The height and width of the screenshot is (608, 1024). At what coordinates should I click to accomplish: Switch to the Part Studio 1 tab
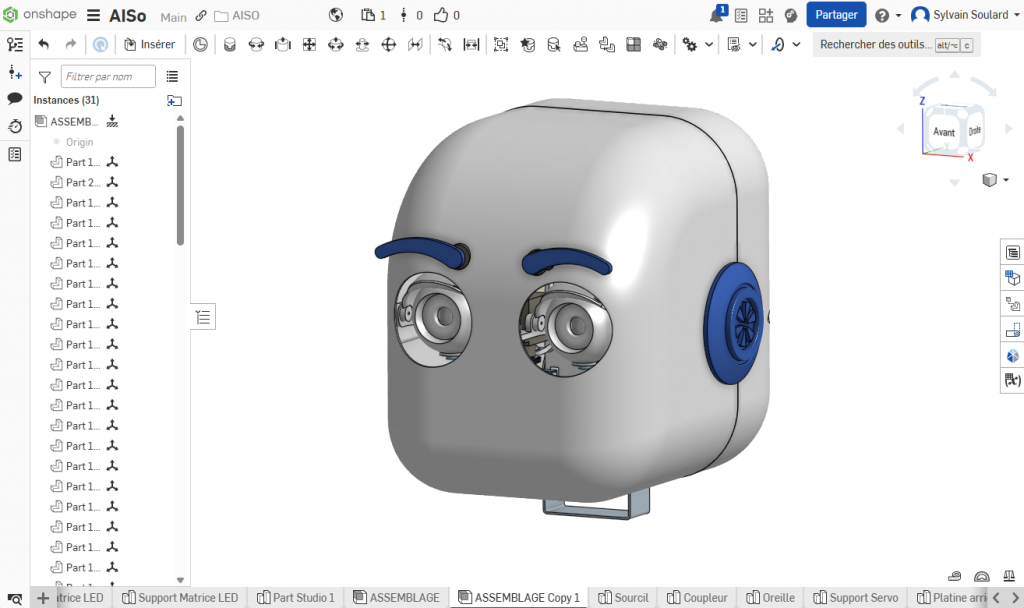pos(296,597)
